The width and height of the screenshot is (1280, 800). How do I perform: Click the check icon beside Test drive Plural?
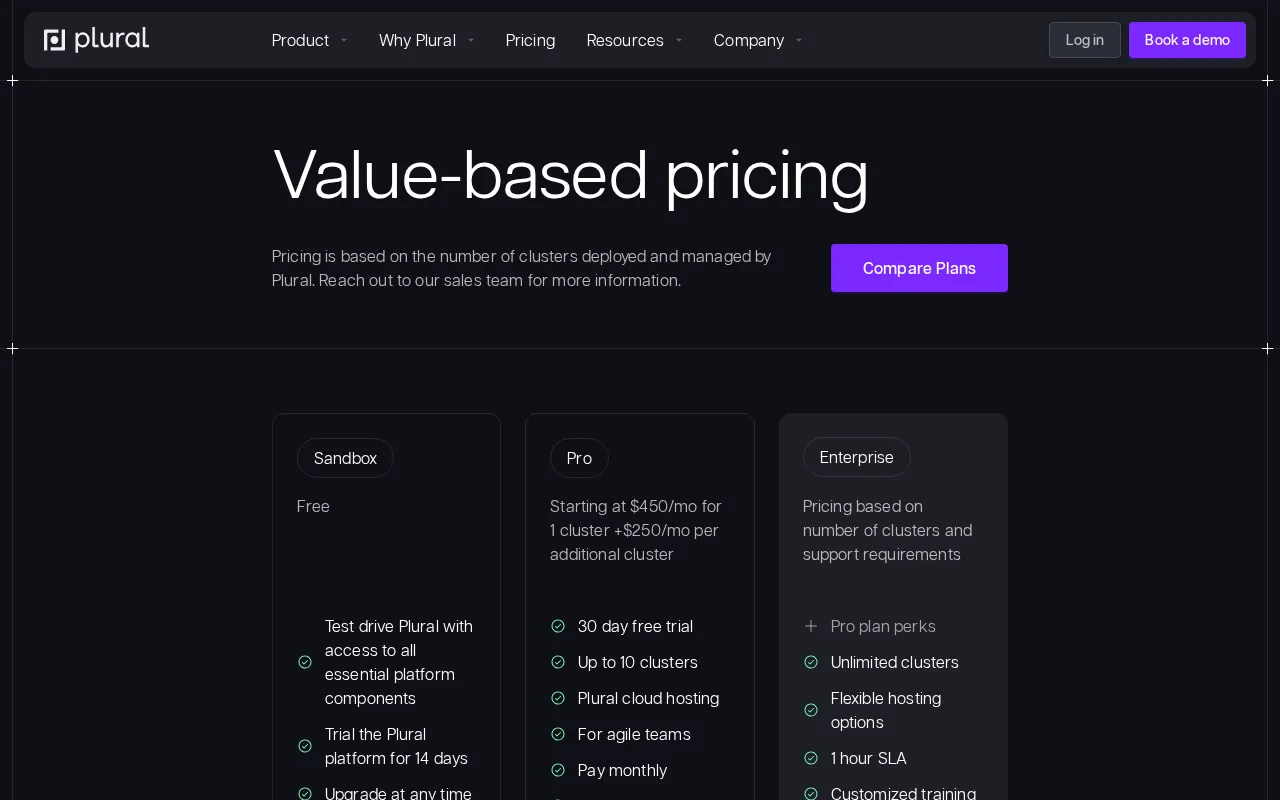point(305,662)
